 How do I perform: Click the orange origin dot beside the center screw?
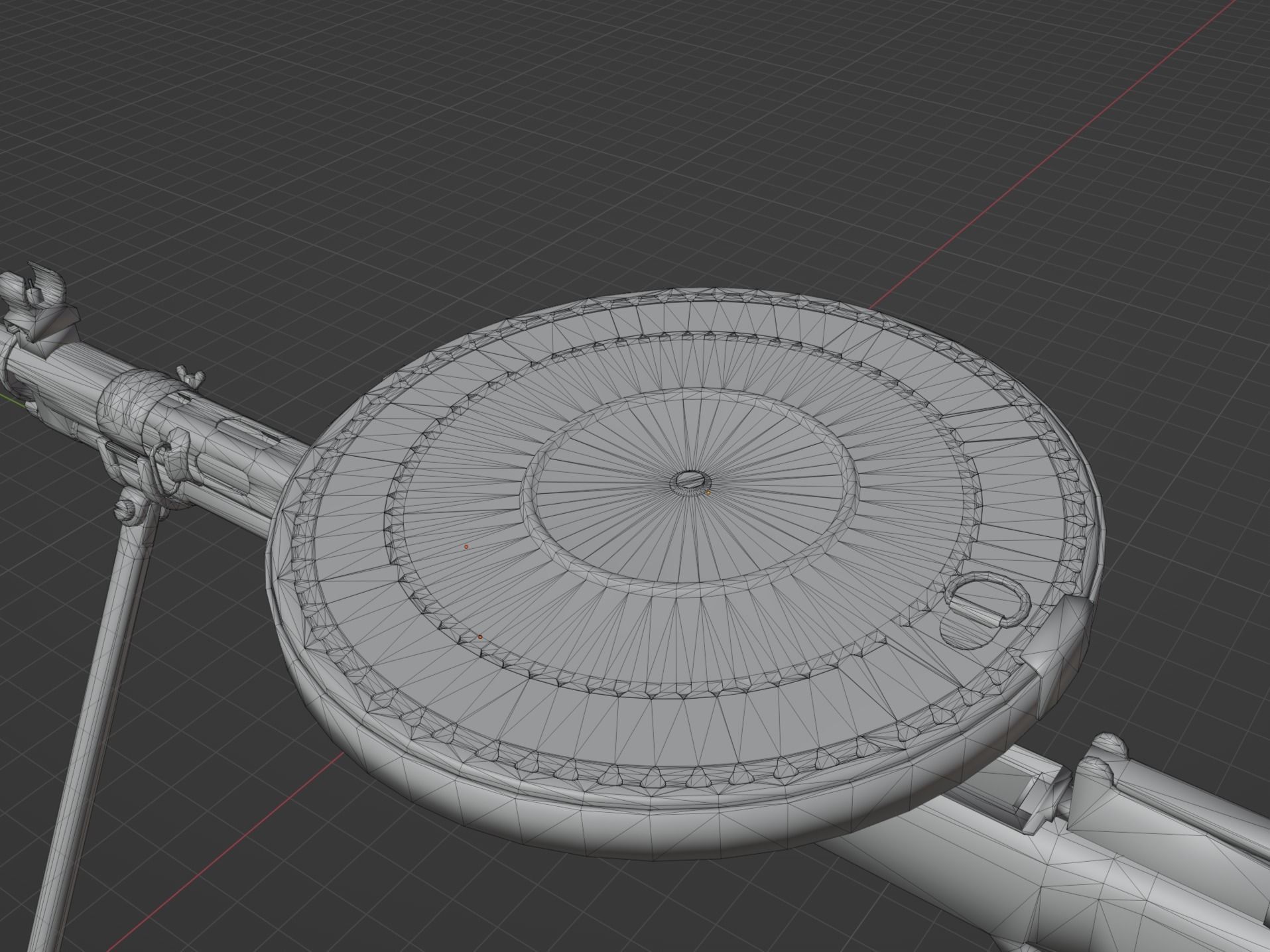click(x=708, y=493)
